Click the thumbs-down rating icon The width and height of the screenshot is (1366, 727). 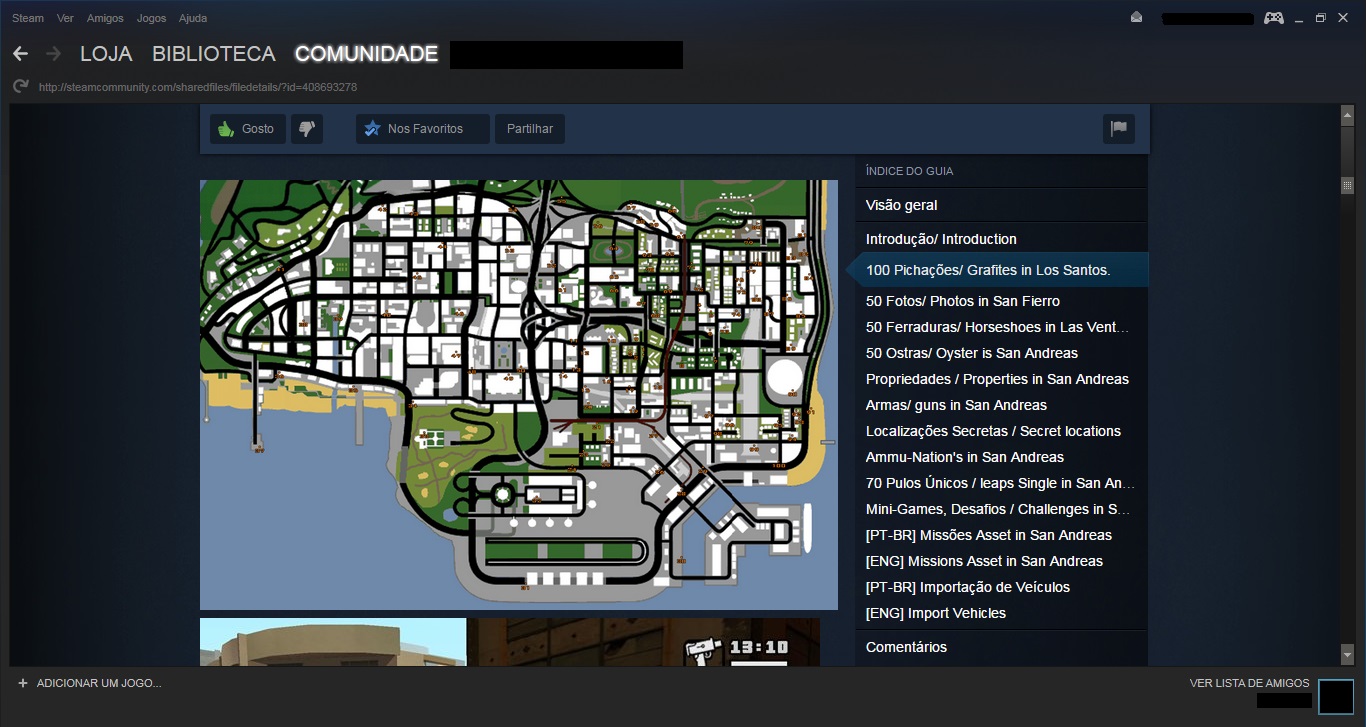(x=307, y=129)
